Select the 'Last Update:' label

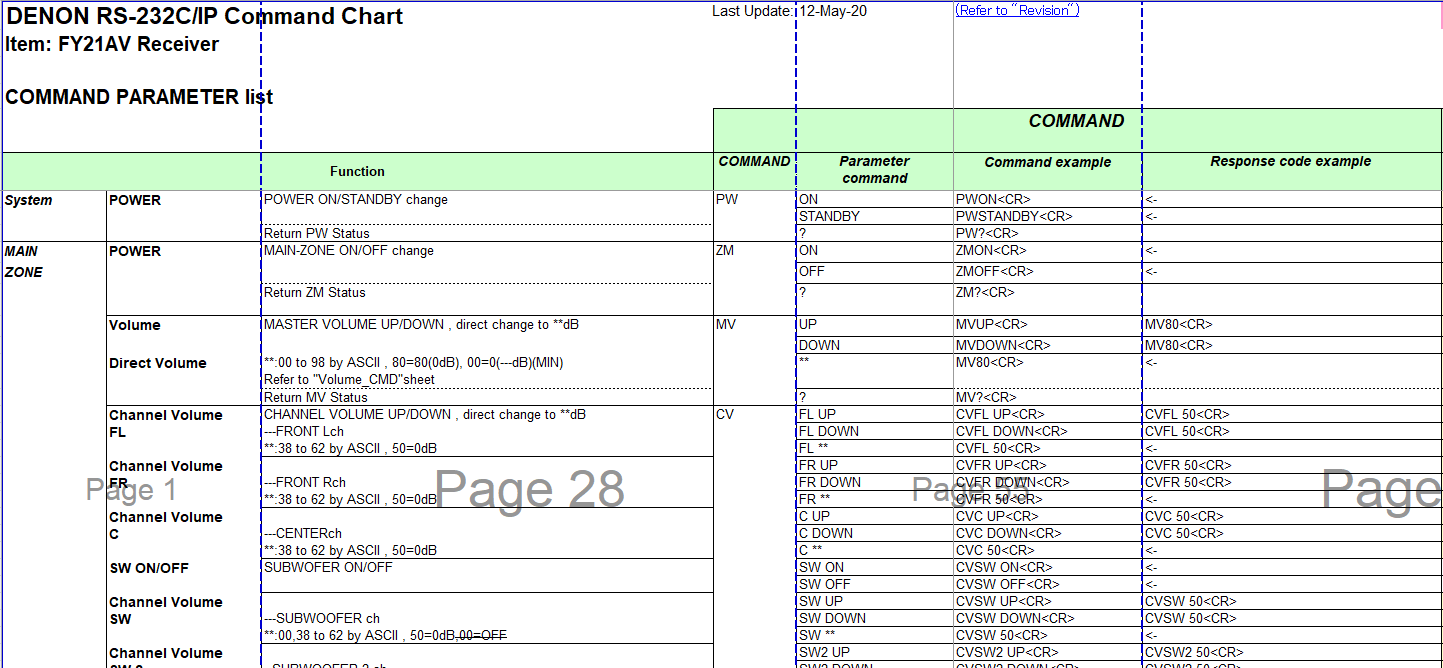(753, 11)
